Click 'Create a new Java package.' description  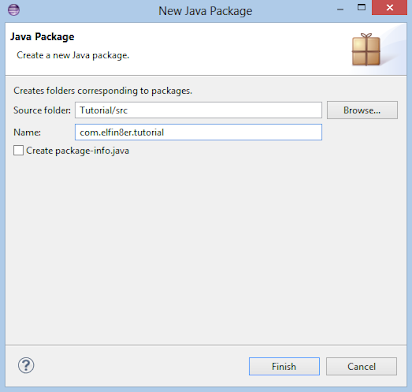pos(73,55)
